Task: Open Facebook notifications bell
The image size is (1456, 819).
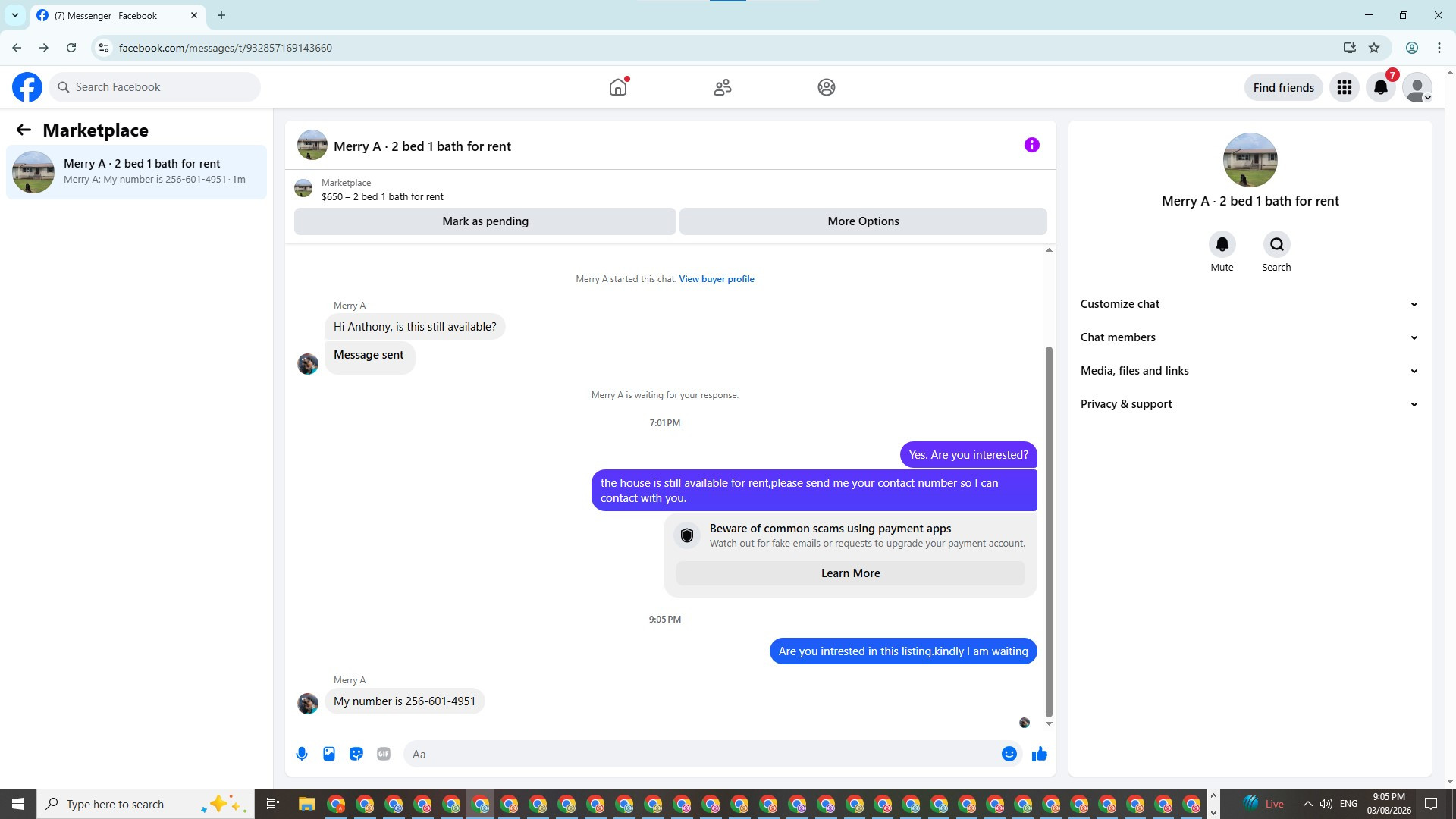Action: (x=1381, y=87)
